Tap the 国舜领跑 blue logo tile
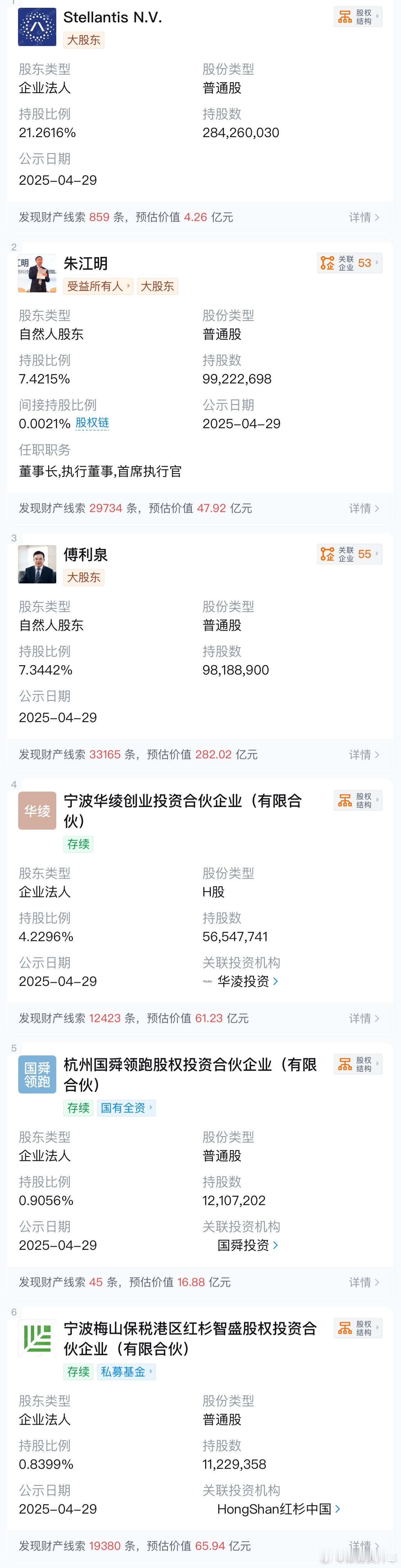This screenshot has width=401, height=1568. tap(37, 1074)
